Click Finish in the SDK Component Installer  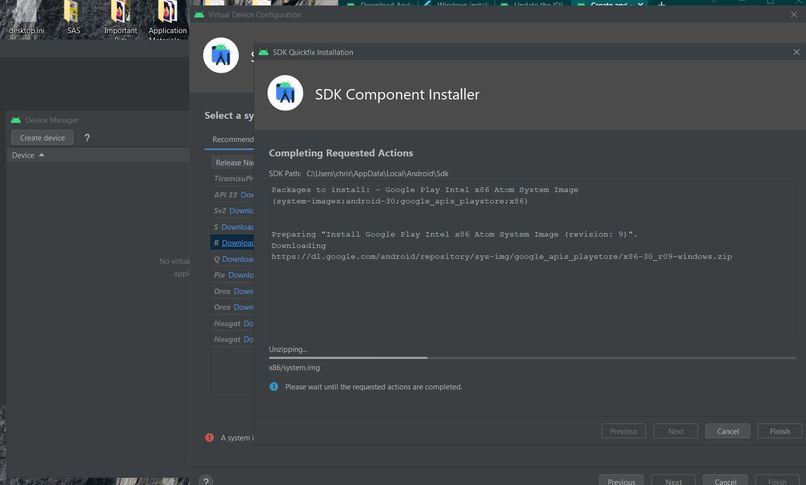click(x=779, y=431)
